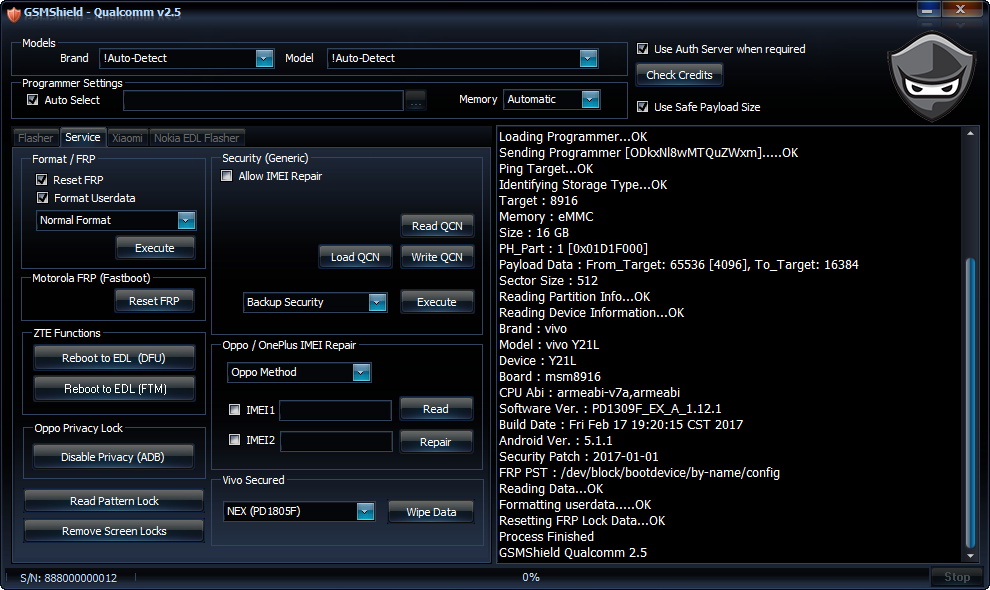
Task: Toggle Use Safe Payload Size checkbox
Action: tap(643, 107)
